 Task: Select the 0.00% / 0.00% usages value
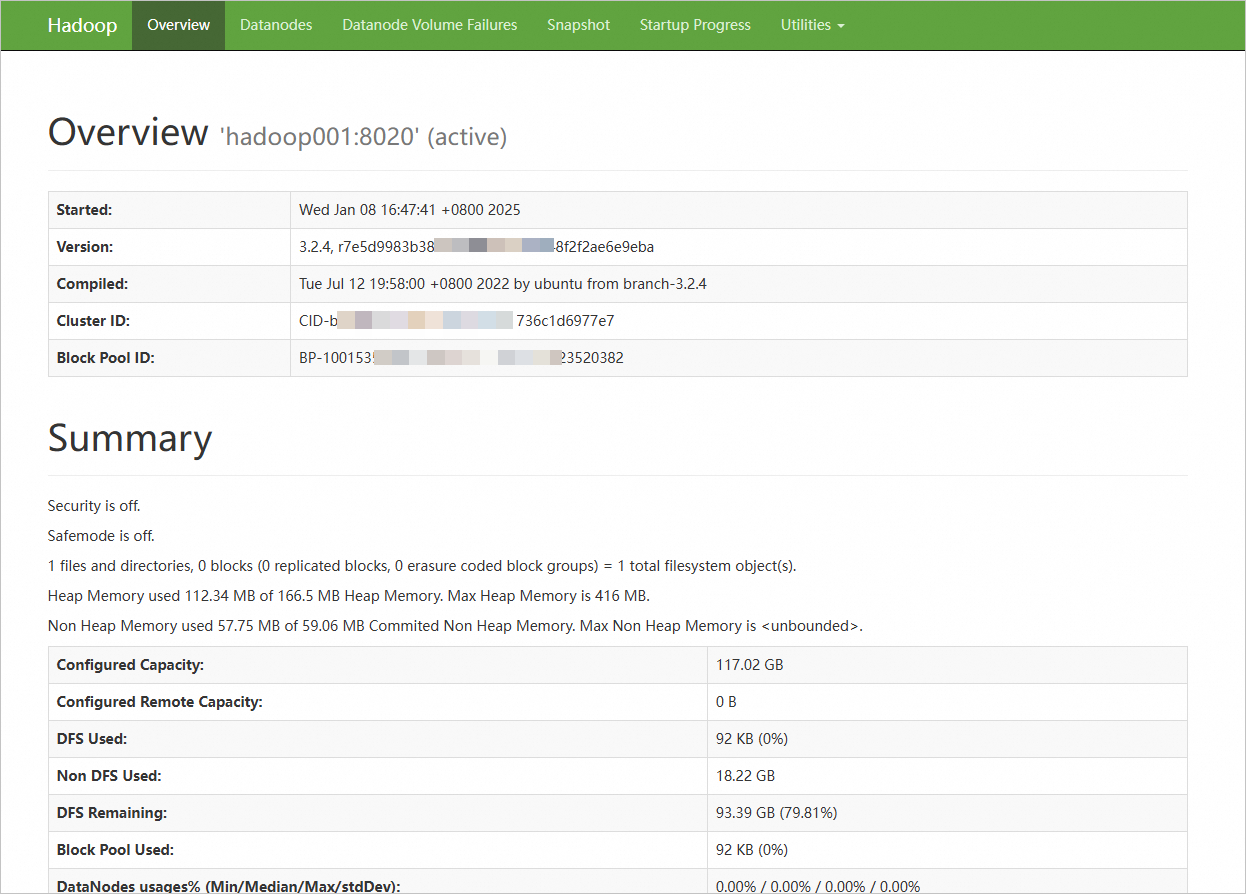[818, 886]
